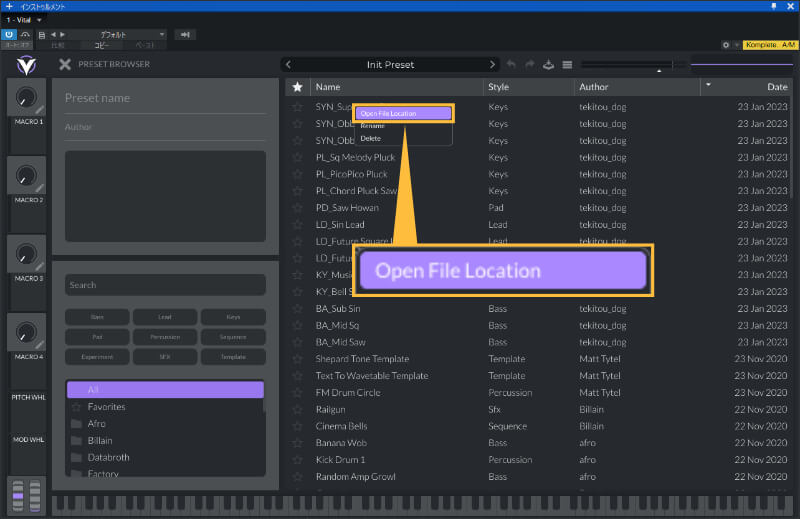
Task: Filter presets by the Percussion tag
Action: point(165,337)
